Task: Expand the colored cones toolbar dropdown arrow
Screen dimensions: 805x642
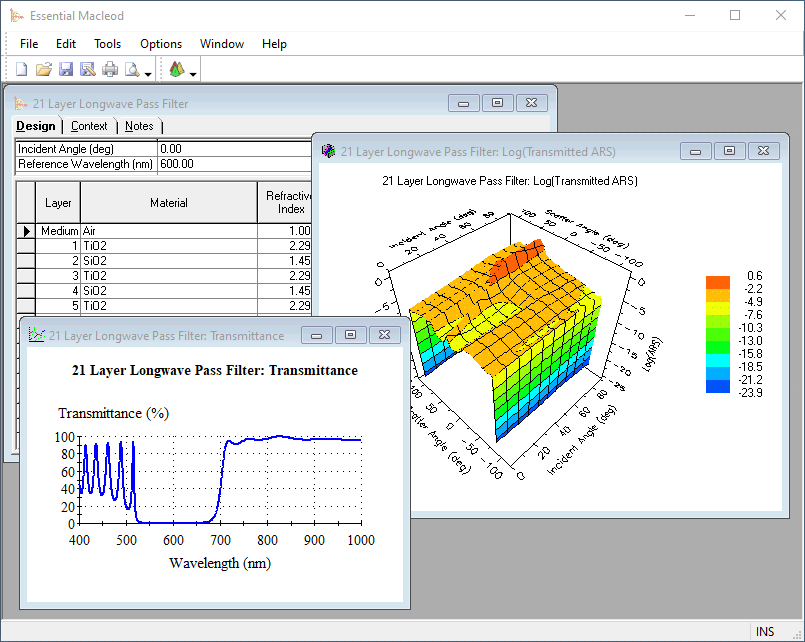Action: pos(193,73)
